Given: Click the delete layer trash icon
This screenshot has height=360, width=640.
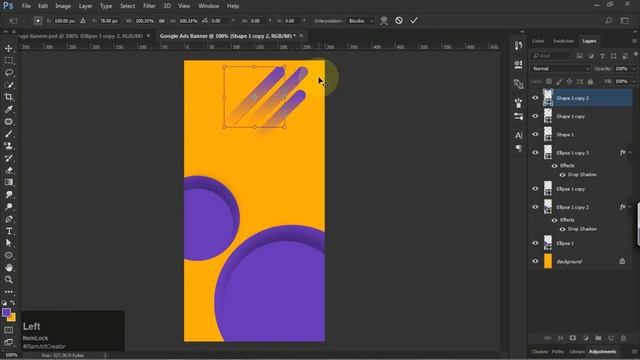Looking at the screenshot, I should (623, 338).
